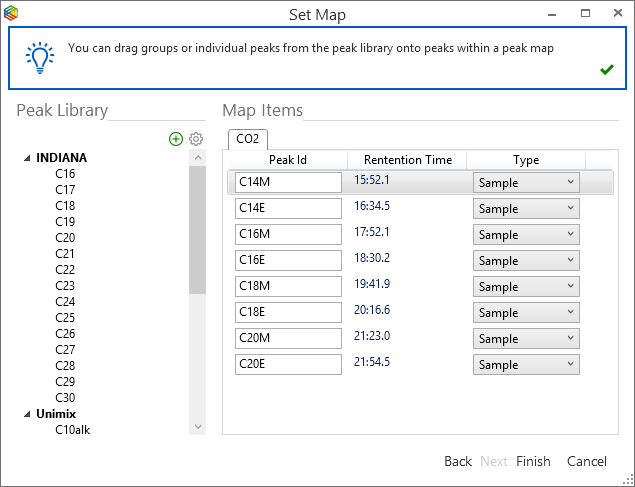Click the lightbulb tip icon
Screen dimensions: 635x487
click(x=38, y=58)
